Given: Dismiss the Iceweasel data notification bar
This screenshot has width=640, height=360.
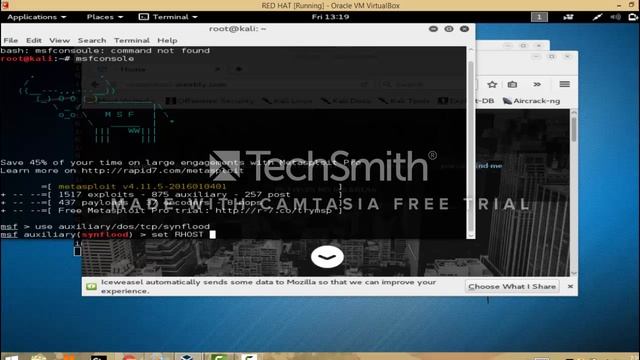Looking at the screenshot, I should (x=570, y=287).
